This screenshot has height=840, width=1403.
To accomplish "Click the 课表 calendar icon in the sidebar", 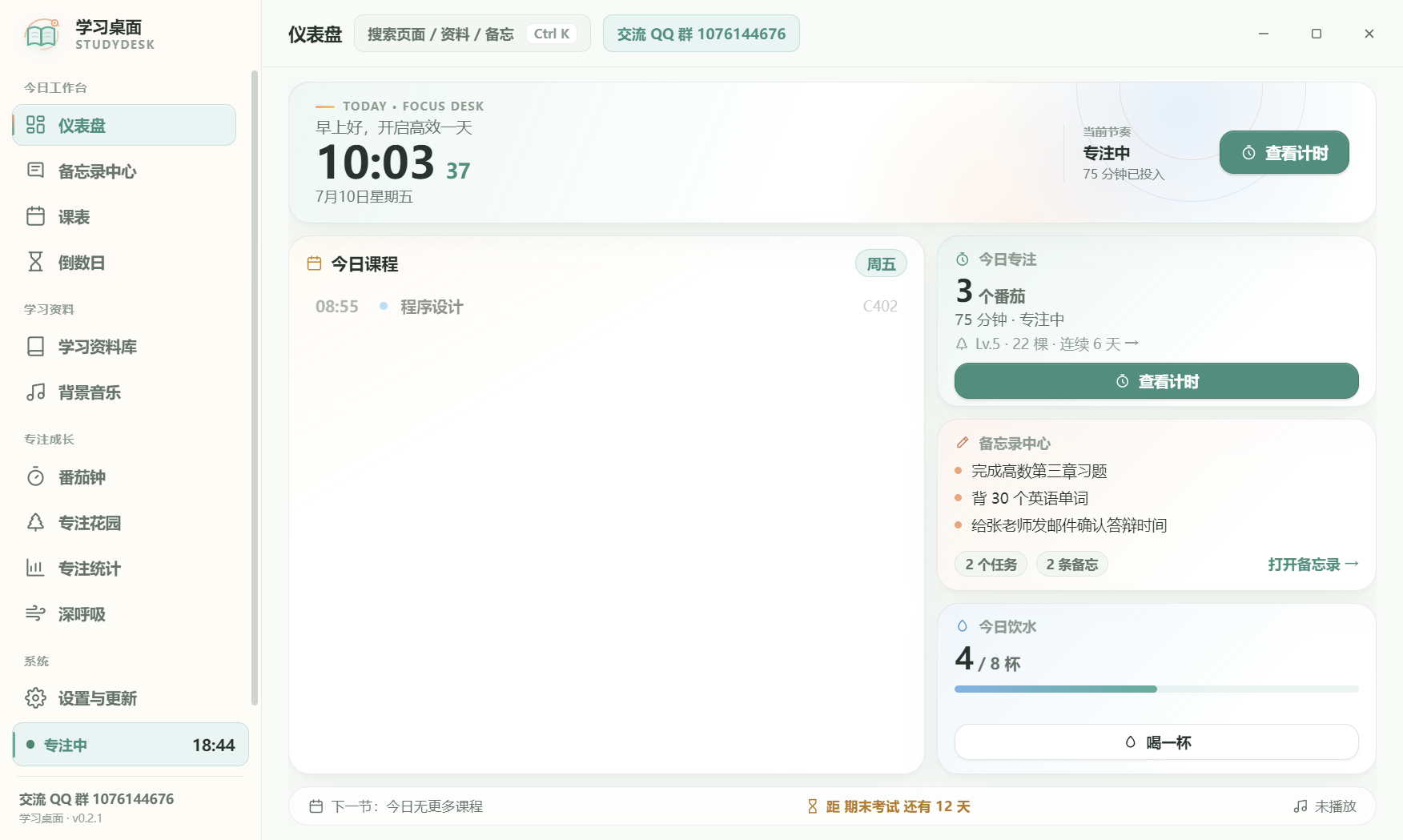I will (35, 216).
